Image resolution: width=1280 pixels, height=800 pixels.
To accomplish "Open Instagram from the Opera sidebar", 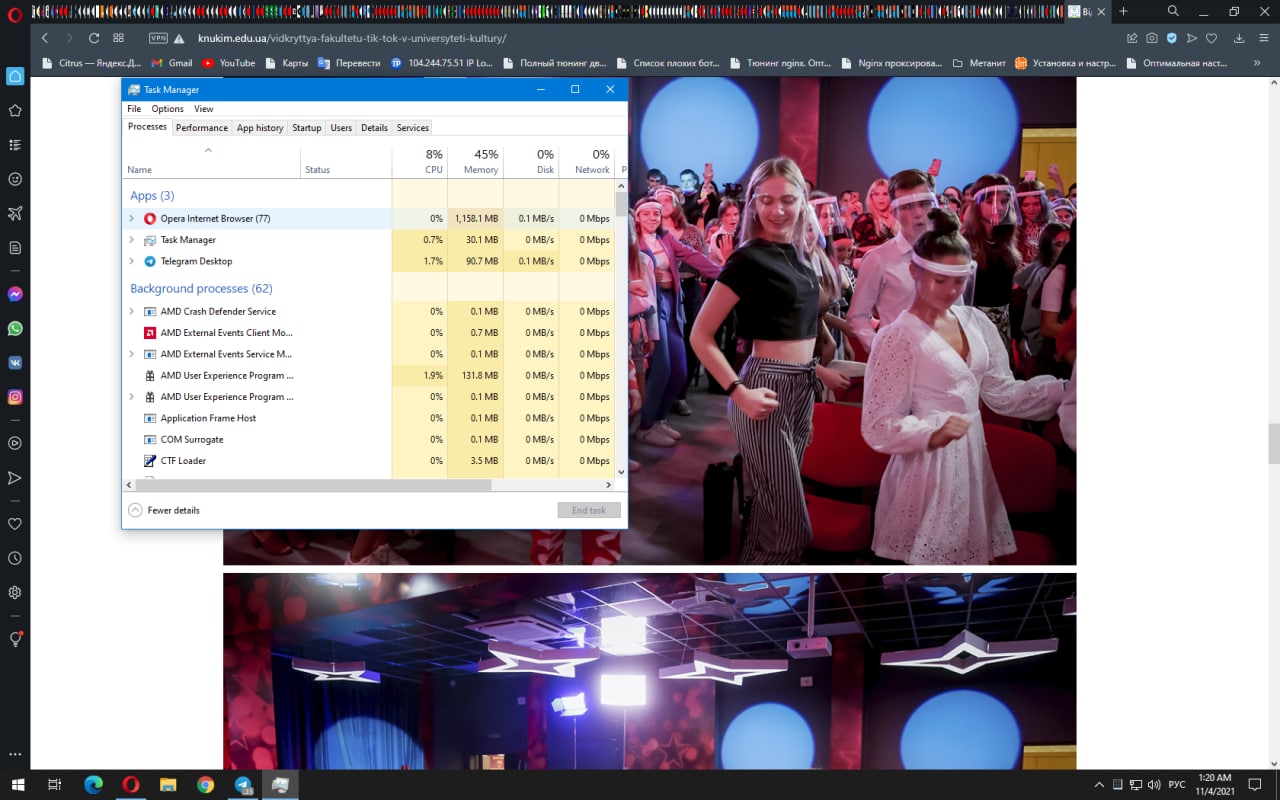I will click(x=15, y=397).
